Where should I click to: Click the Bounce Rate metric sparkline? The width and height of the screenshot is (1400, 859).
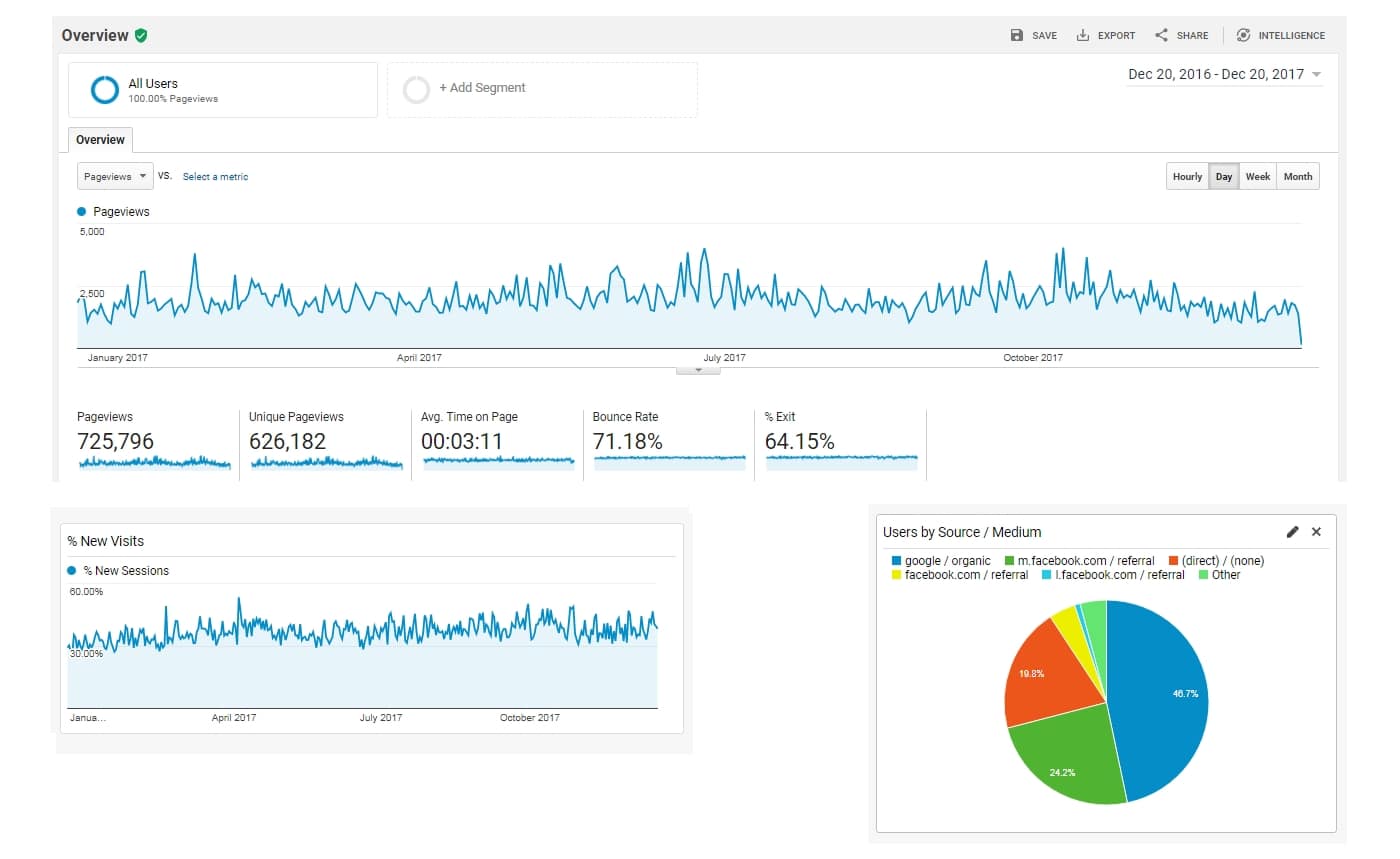point(669,461)
